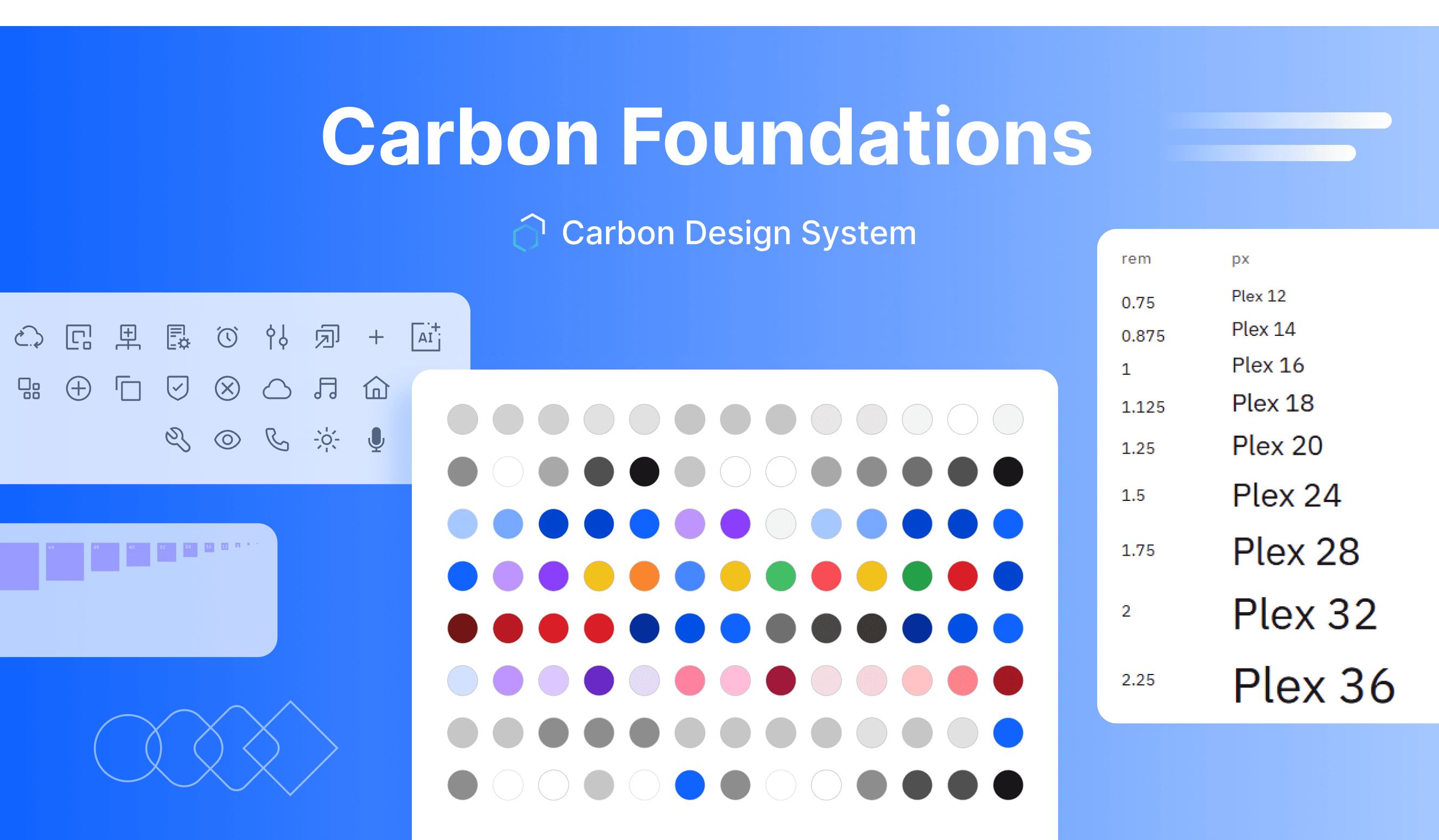Click the microphone icon

coord(375,440)
